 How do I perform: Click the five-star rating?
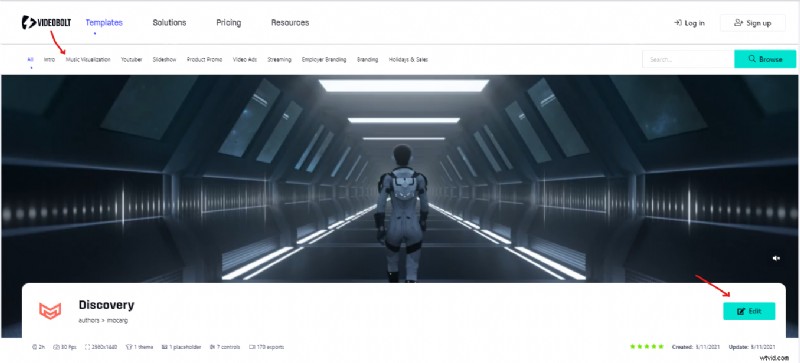[x=647, y=347]
